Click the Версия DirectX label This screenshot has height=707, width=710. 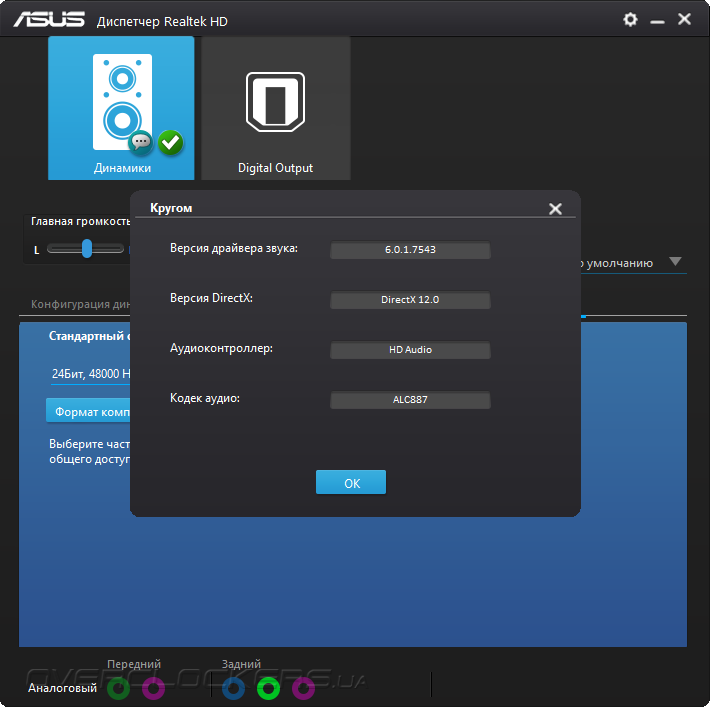(211, 298)
